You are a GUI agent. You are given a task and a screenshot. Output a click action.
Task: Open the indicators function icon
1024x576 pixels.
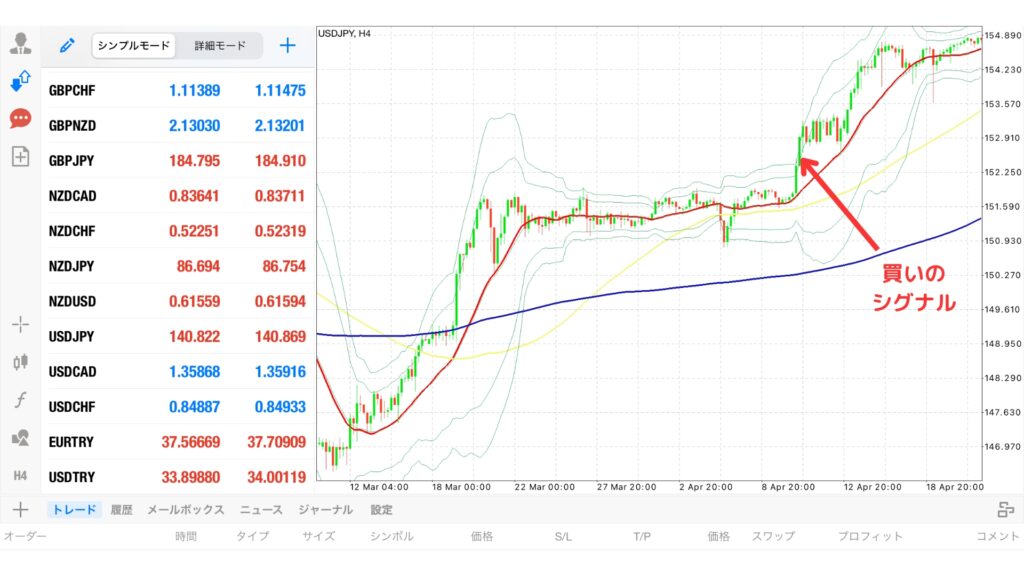[x=20, y=399]
